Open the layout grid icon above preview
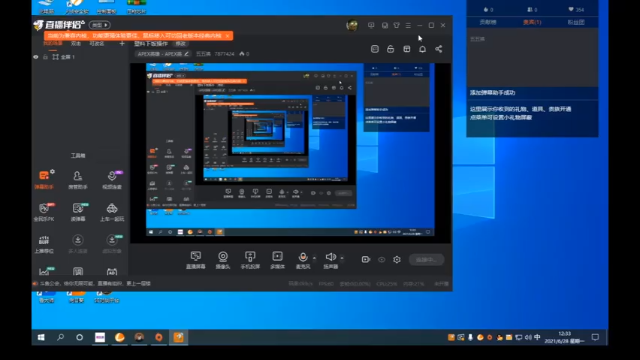The height and width of the screenshot is (360, 640). click(407, 49)
